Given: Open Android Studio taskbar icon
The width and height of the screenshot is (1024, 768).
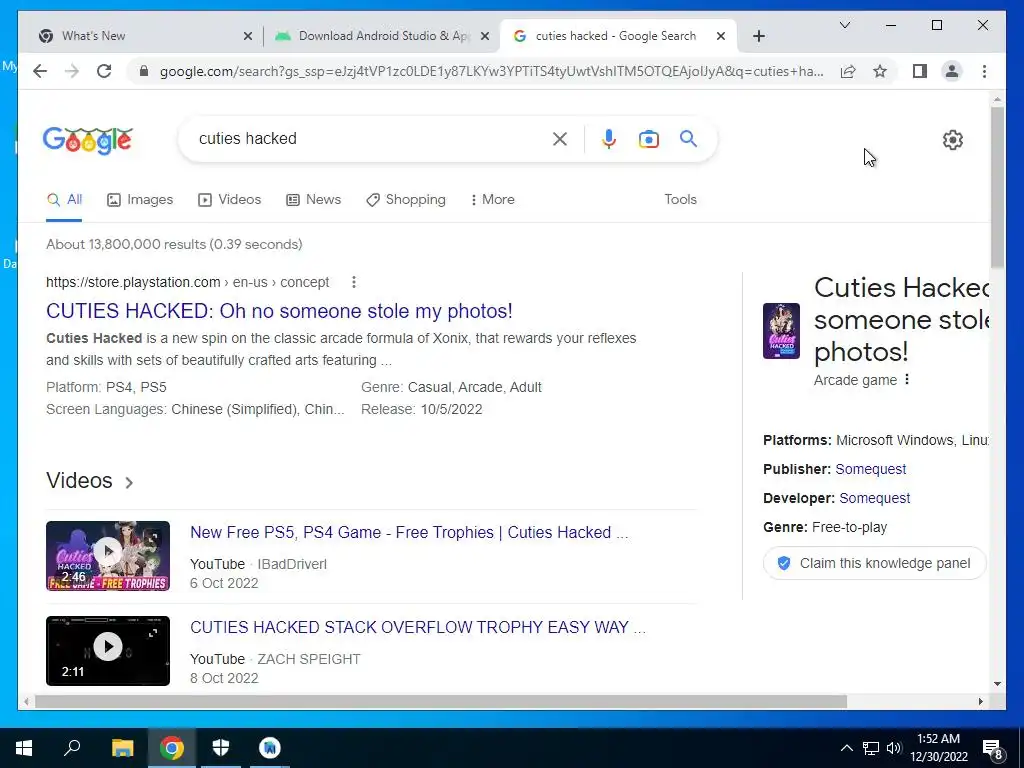Looking at the screenshot, I should click(269, 748).
